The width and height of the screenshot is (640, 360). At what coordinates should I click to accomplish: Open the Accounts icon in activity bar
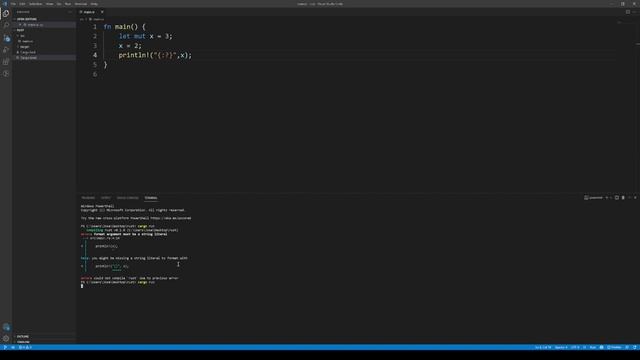tap(6, 327)
